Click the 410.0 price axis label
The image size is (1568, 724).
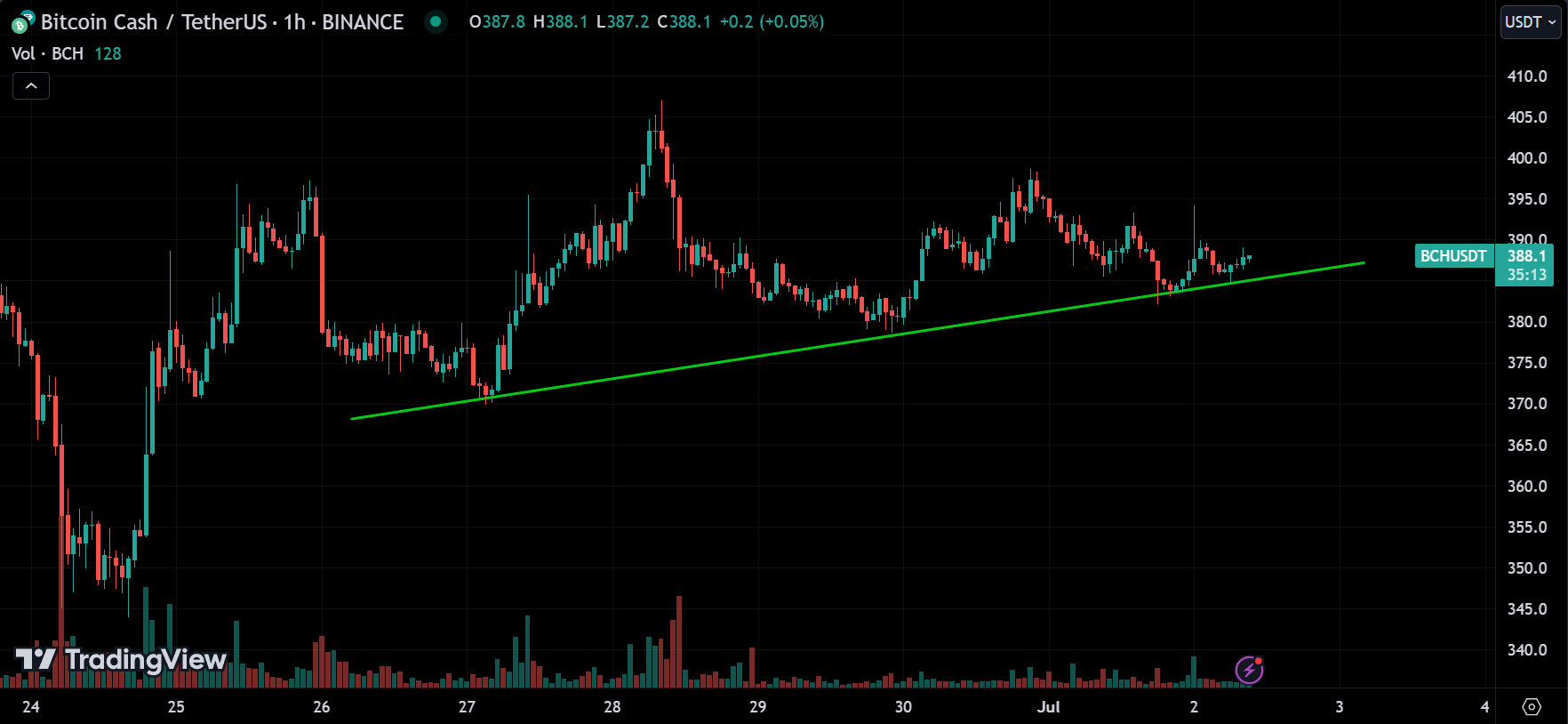[x=1526, y=76]
